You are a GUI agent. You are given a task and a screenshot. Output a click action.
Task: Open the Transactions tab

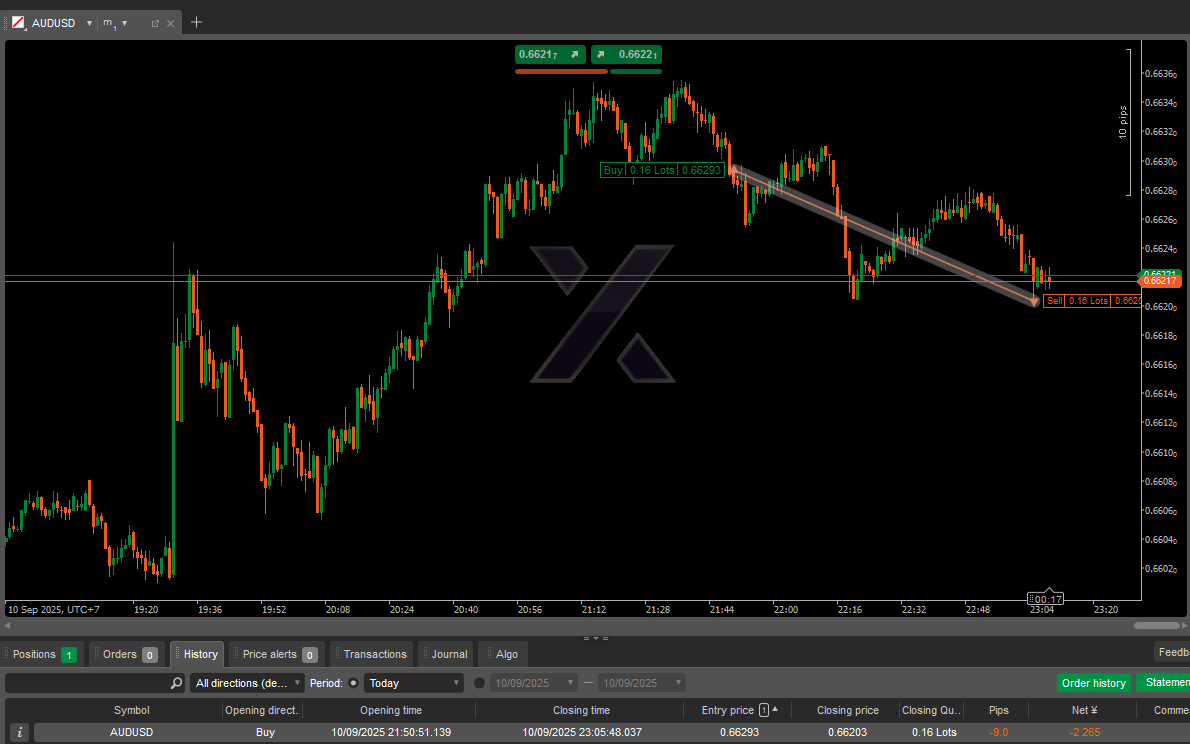click(x=374, y=654)
